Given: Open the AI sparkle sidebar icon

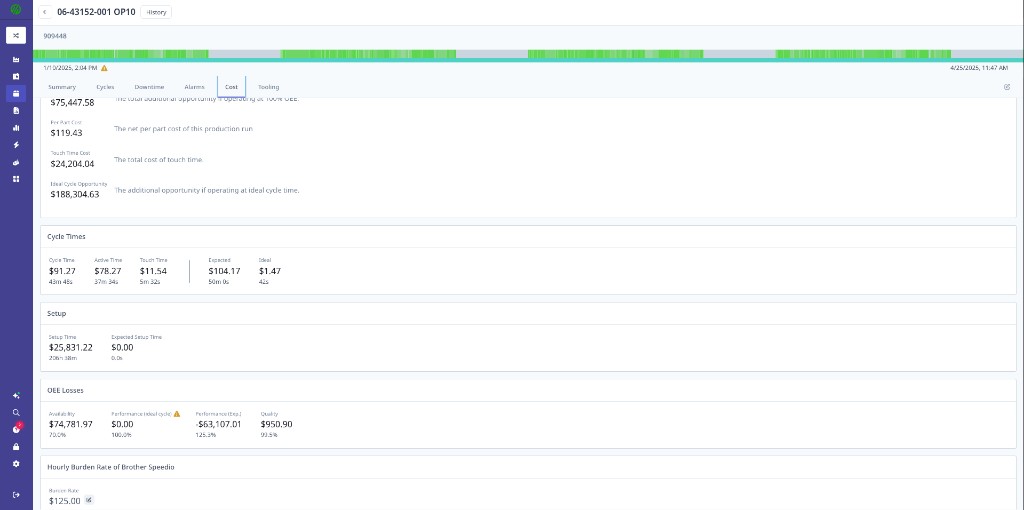Looking at the screenshot, I should tap(16, 396).
